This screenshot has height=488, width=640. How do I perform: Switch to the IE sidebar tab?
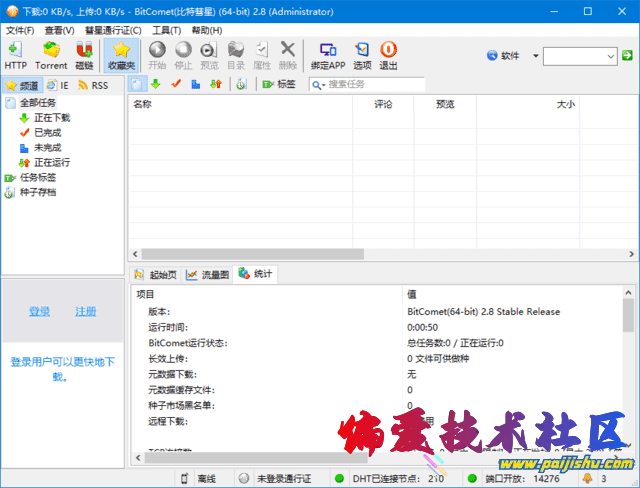[58, 85]
